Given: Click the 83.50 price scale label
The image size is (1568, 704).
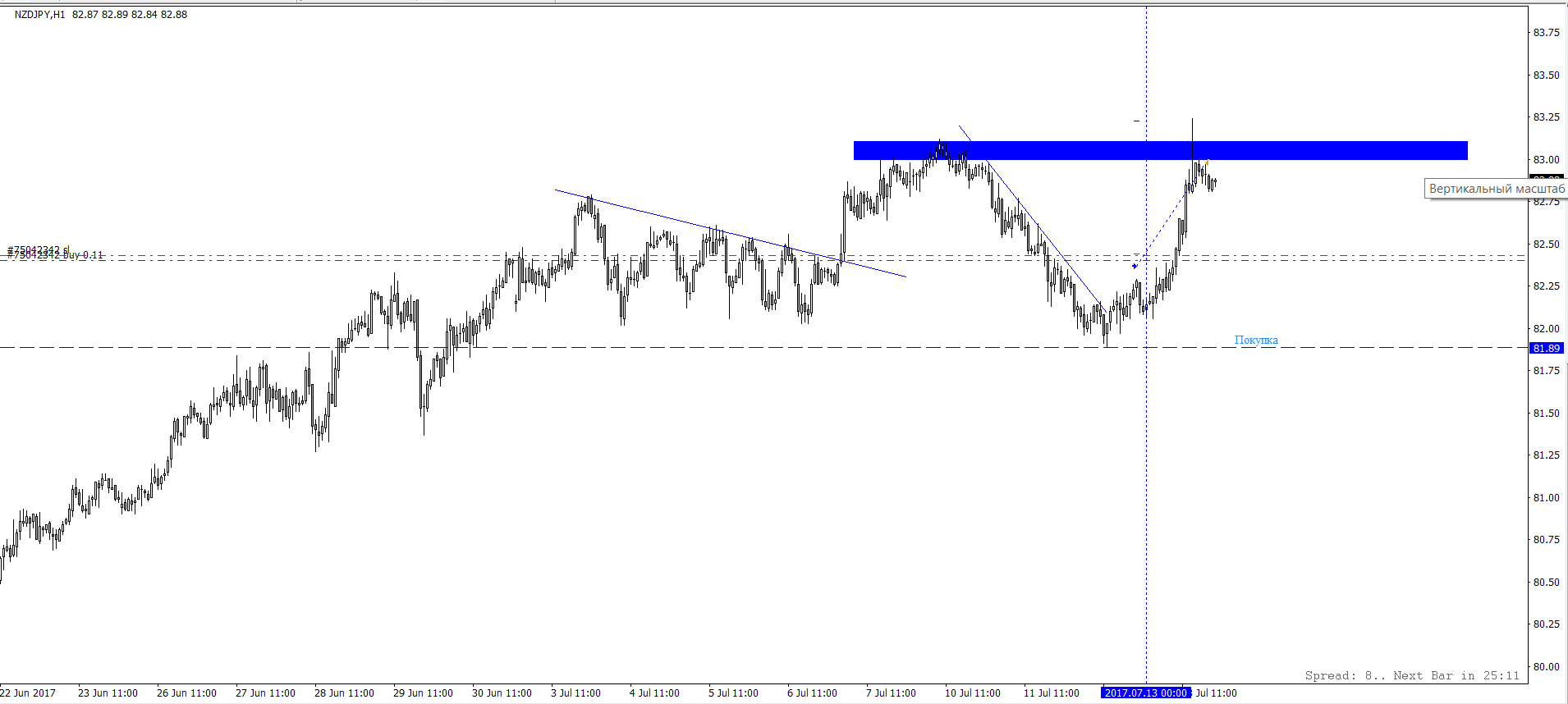Looking at the screenshot, I should 1546,75.
